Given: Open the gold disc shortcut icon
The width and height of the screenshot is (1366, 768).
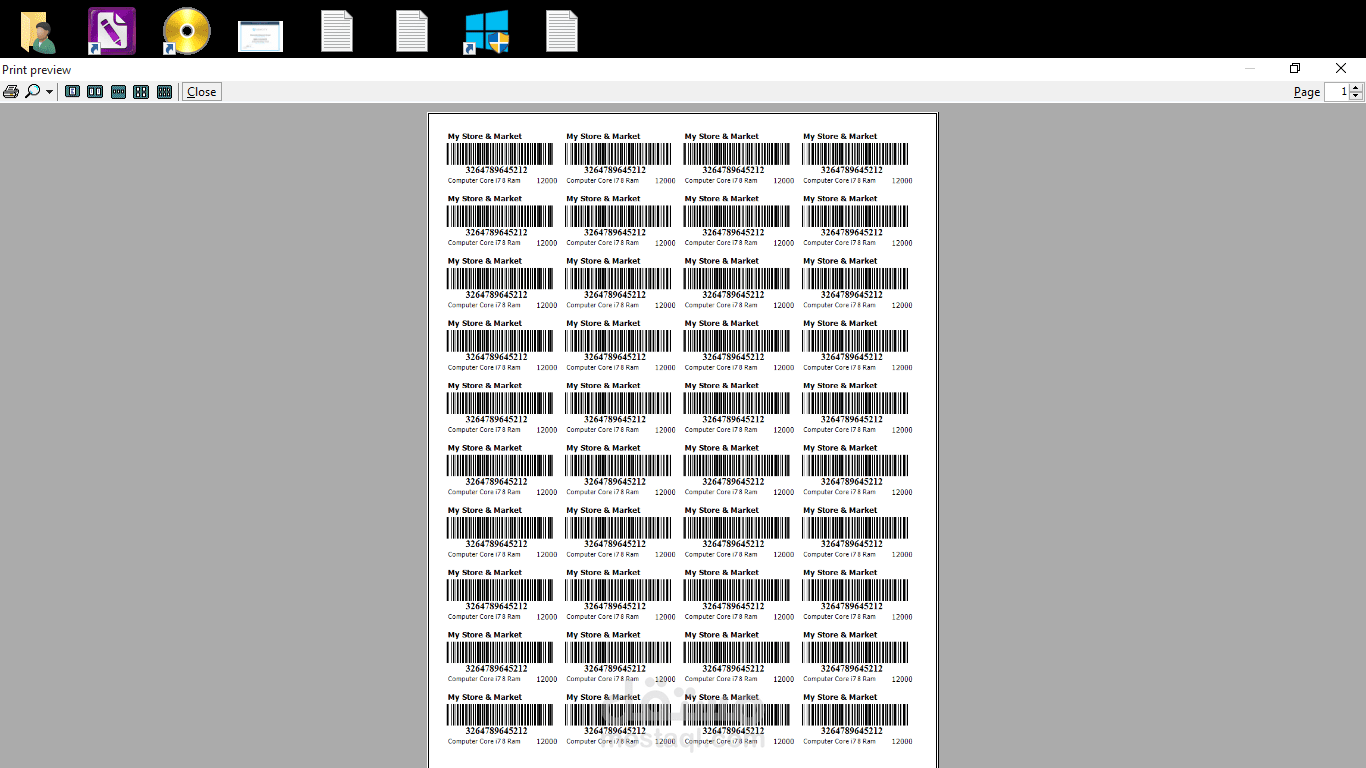Looking at the screenshot, I should click(x=186, y=31).
